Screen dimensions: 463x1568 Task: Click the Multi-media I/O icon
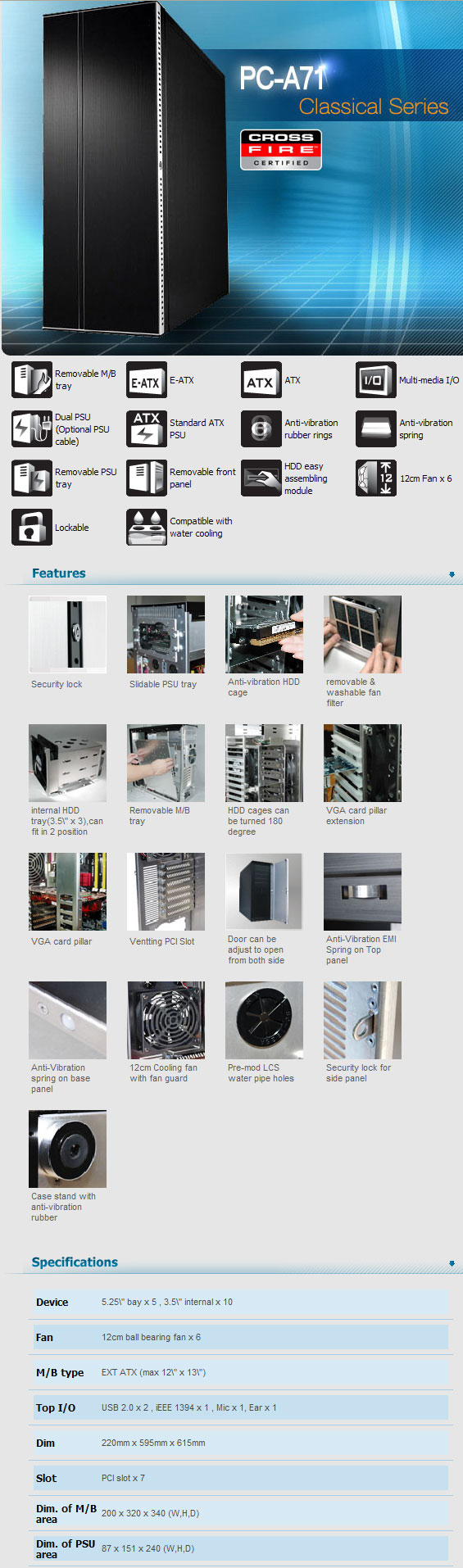pyautogui.click(x=376, y=380)
